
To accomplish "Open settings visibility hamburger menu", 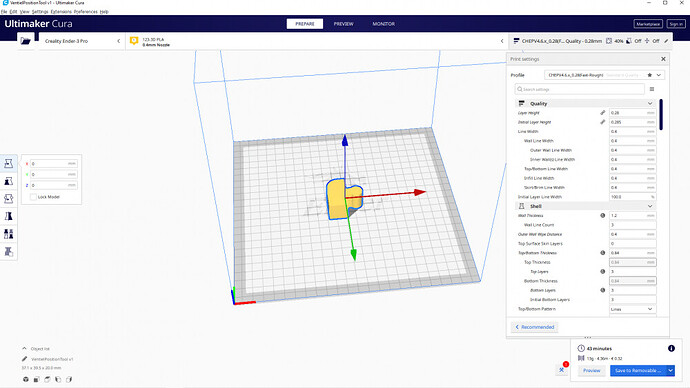I will pos(652,89).
